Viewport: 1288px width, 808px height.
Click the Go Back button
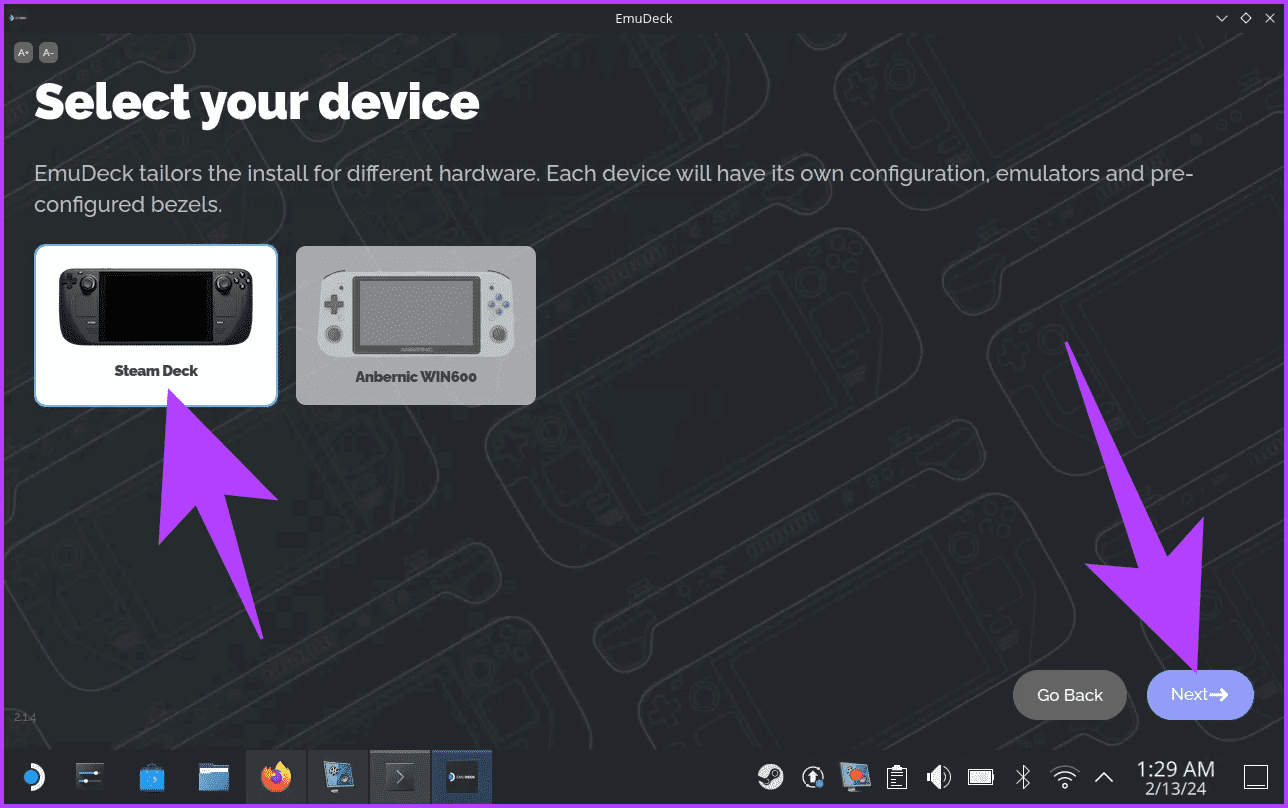[1070, 695]
